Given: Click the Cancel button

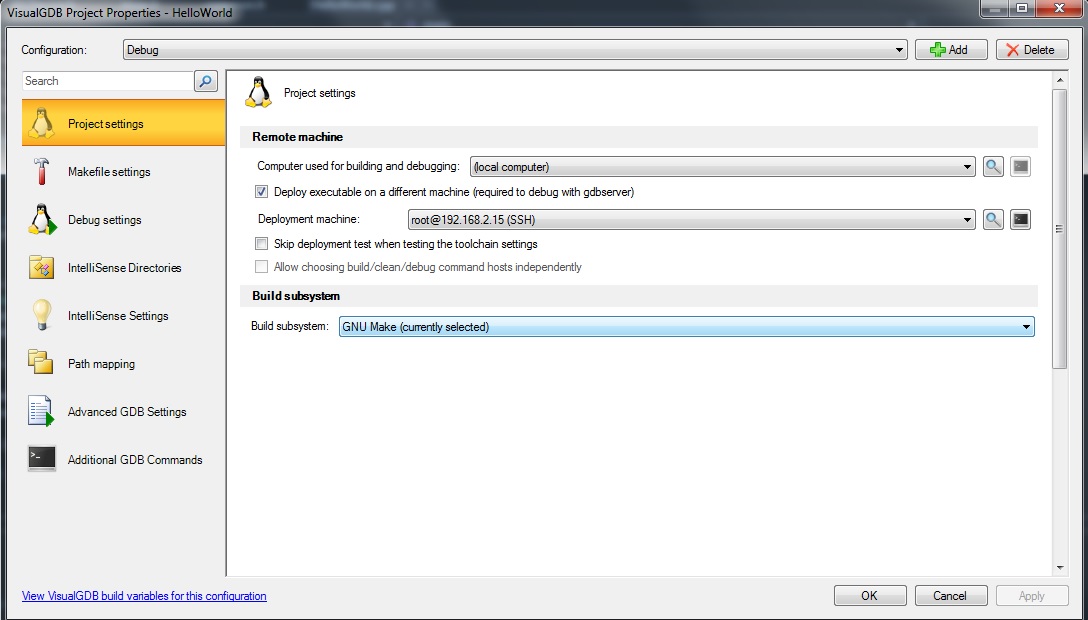Looking at the screenshot, I should point(951,596).
